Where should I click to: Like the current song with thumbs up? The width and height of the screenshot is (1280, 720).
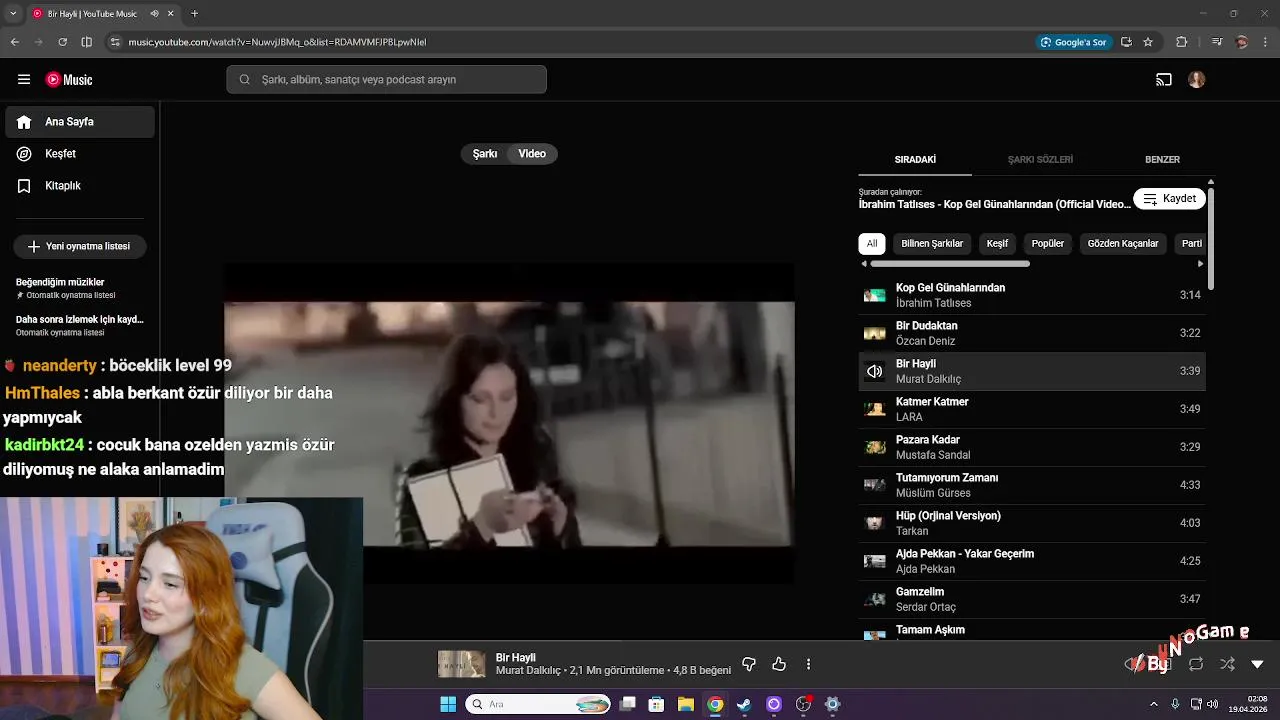pos(779,664)
